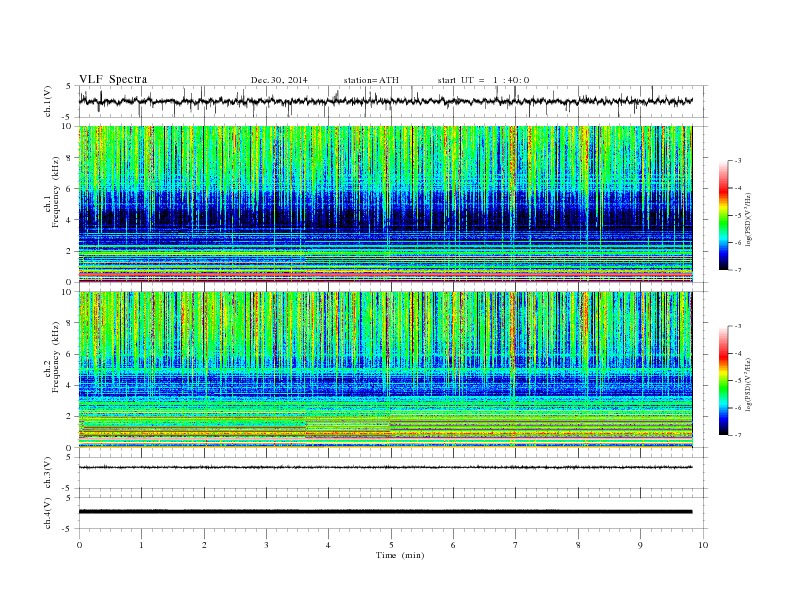Click the ch.3 waveform trace
Screen dimensions: 792x612
tap(385, 467)
